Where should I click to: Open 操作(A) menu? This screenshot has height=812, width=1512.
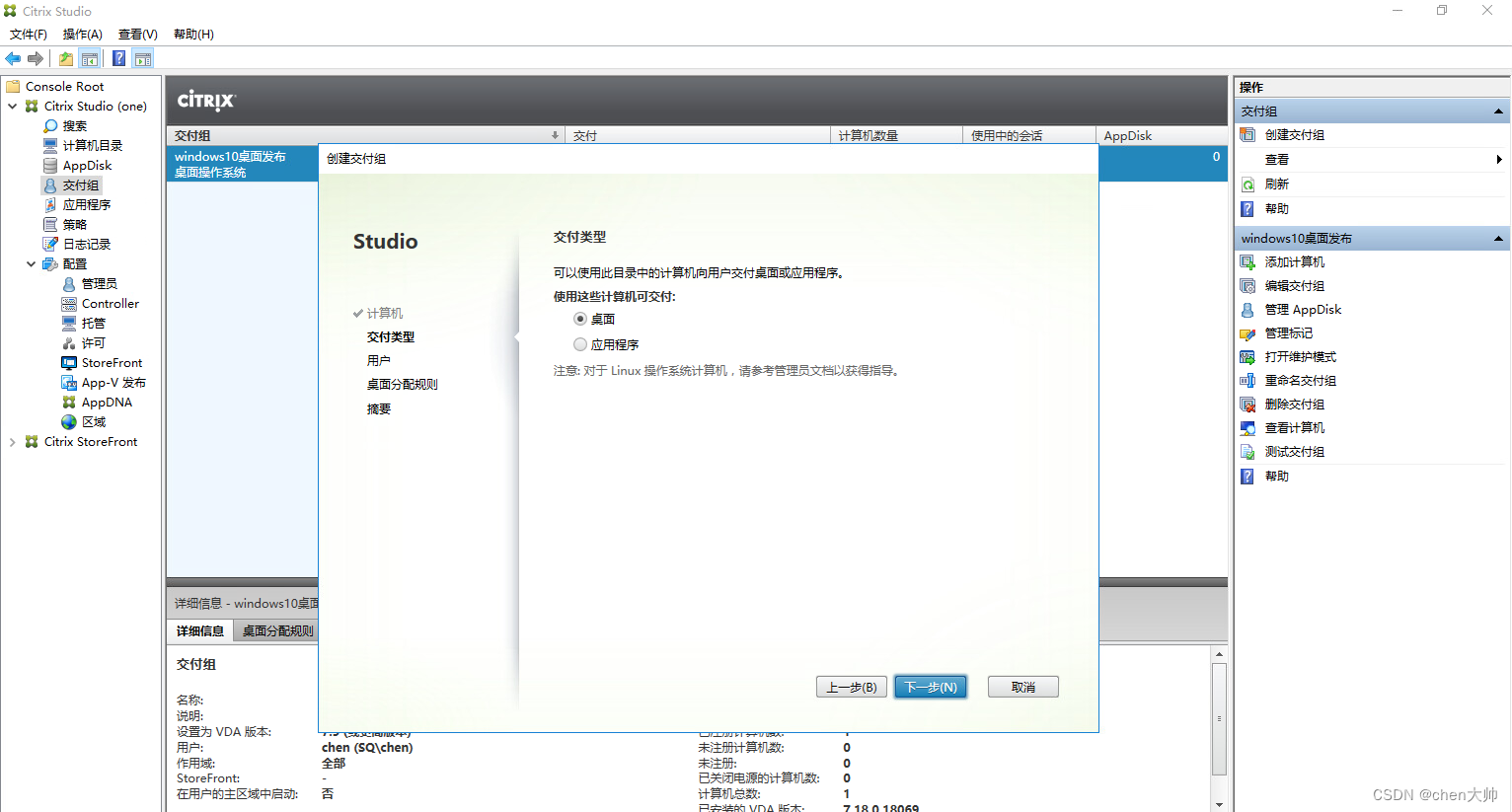[83, 35]
